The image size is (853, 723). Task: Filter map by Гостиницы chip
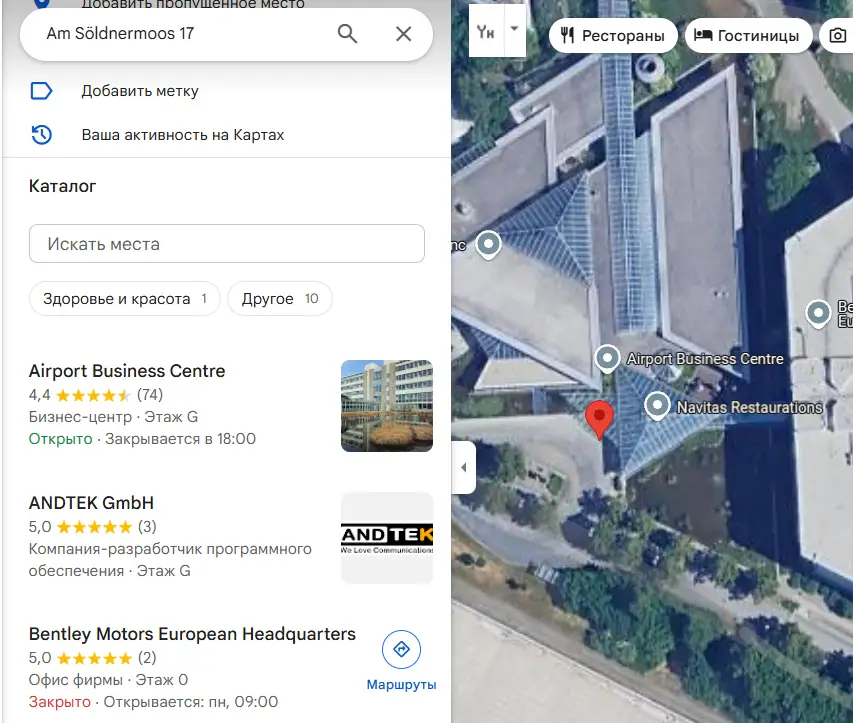[748, 36]
